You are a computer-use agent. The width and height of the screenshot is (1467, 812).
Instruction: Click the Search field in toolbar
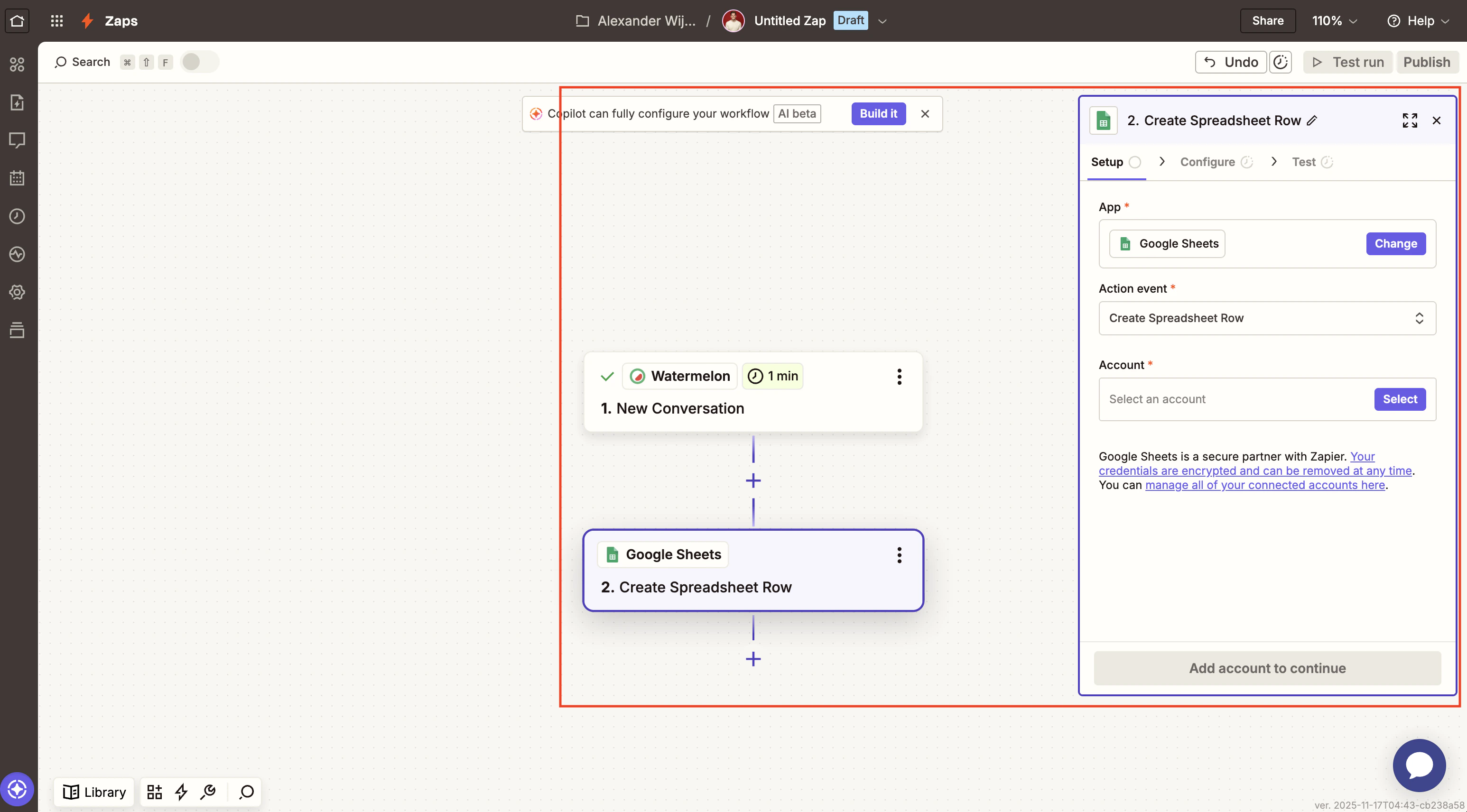(x=83, y=62)
